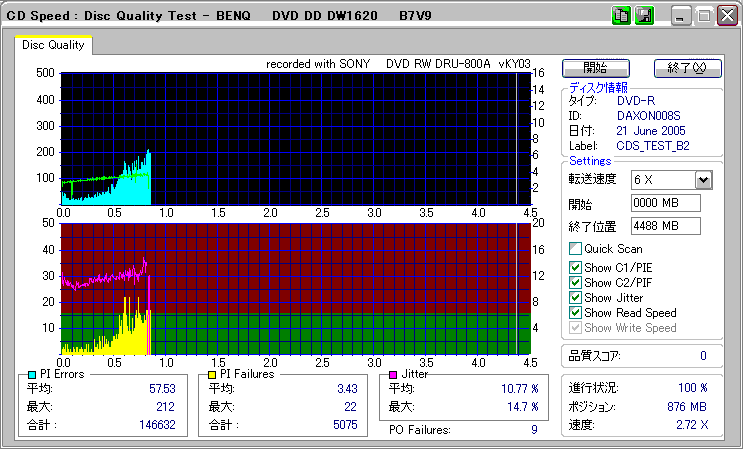743x449 pixels.
Task: Click the cyan PI Errors color swatch
Action: 32,375
